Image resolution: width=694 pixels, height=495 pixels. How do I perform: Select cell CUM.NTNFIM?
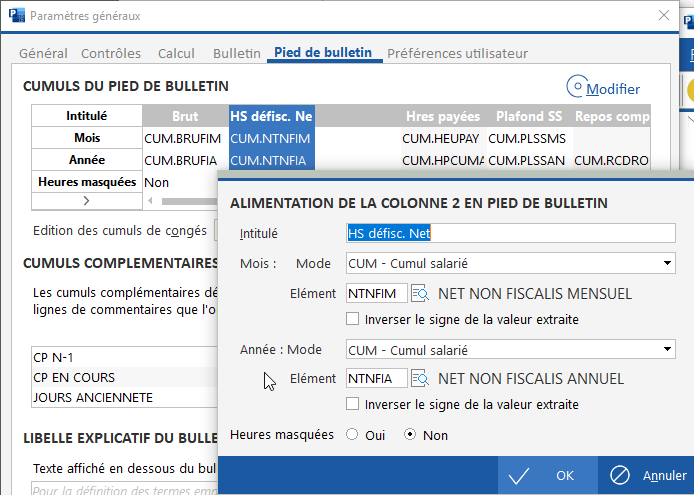pyautogui.click(x=272, y=138)
